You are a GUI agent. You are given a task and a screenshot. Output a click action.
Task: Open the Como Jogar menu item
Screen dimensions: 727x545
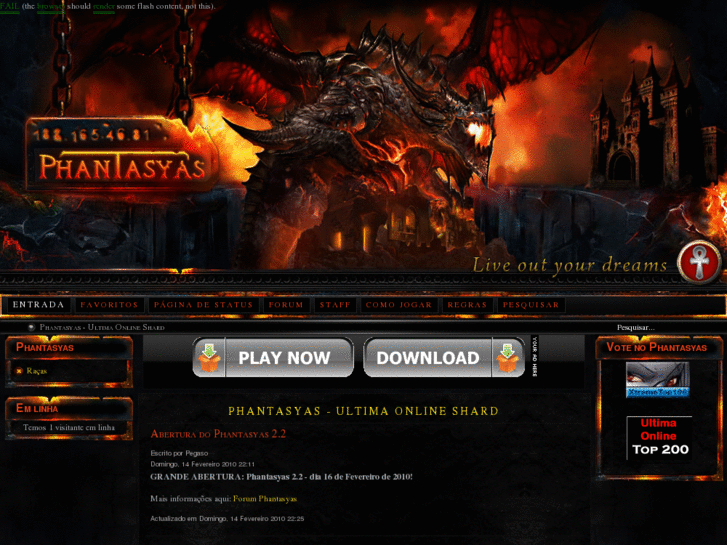[x=399, y=305]
